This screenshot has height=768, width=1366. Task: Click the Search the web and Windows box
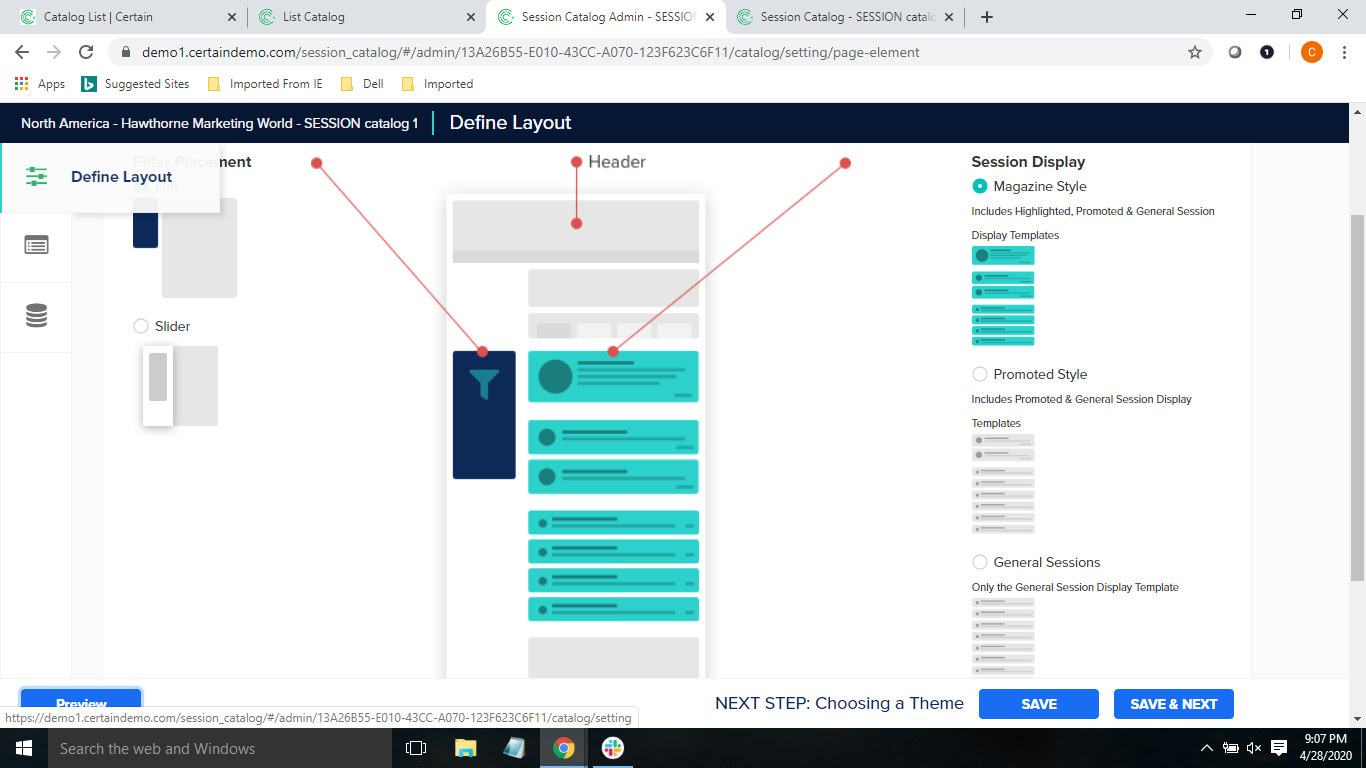coord(218,748)
